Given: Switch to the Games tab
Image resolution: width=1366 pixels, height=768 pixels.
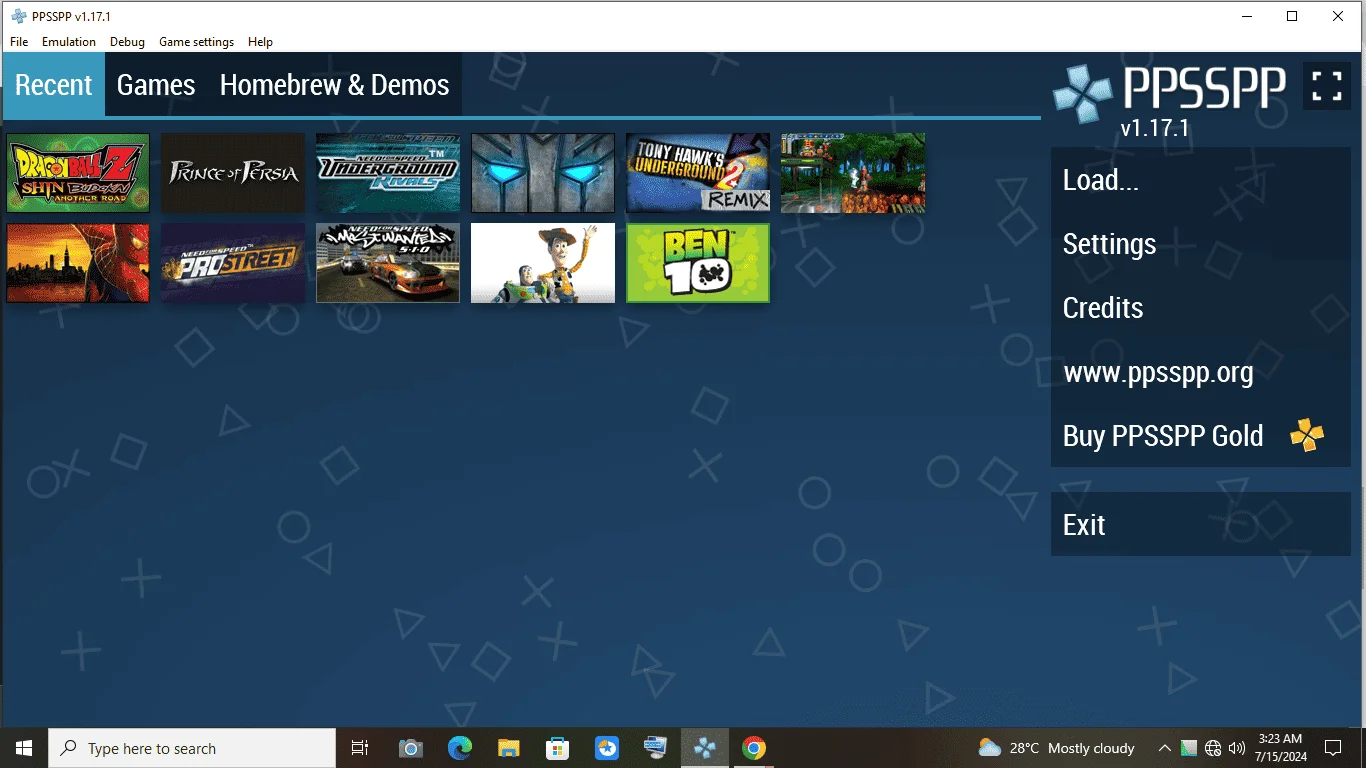Looking at the screenshot, I should click(156, 85).
